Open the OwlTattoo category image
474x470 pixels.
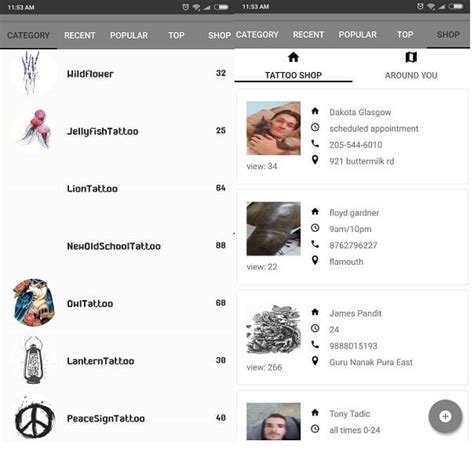point(34,303)
